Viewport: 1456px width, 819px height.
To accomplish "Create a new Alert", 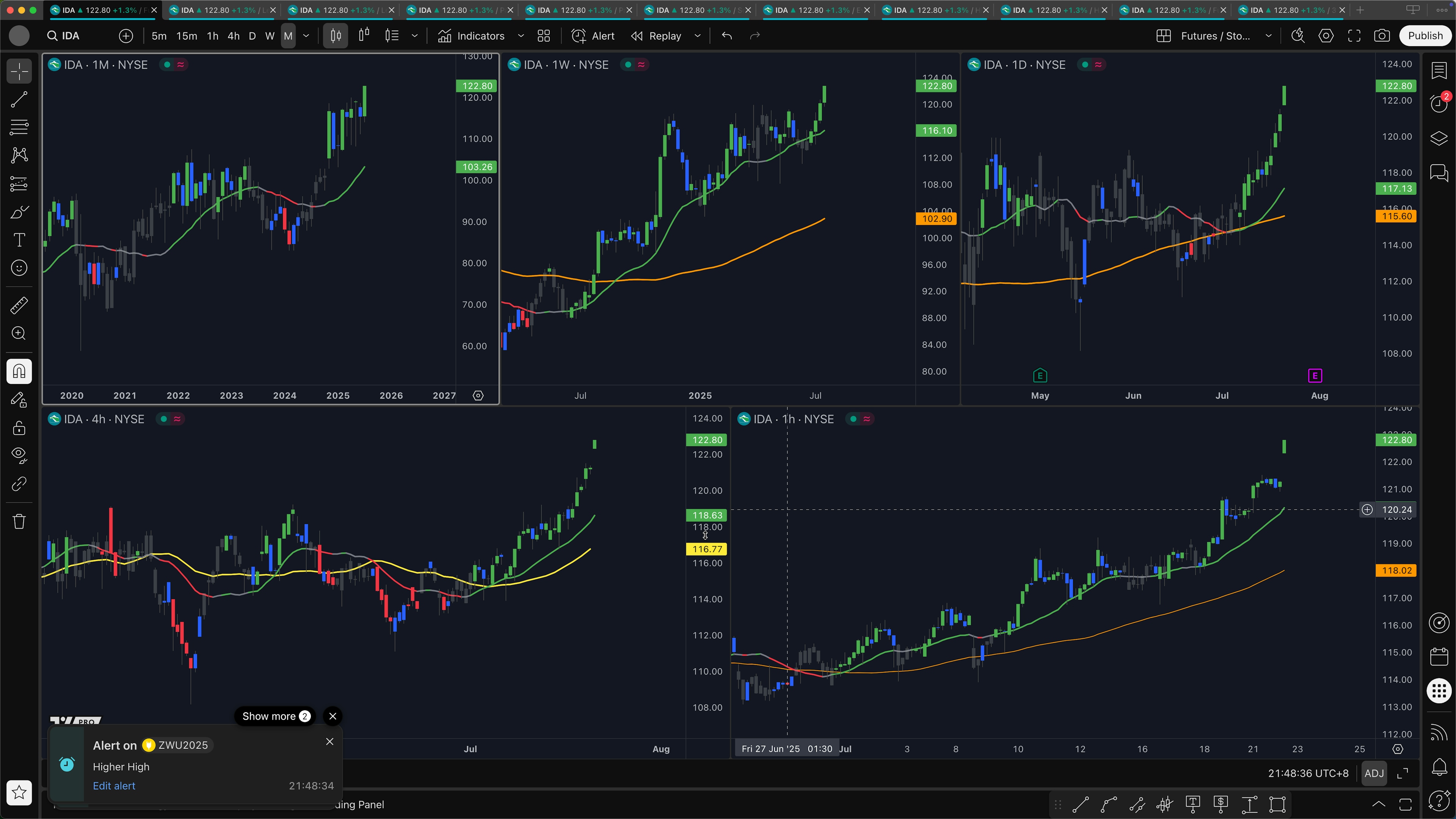I will [x=593, y=36].
